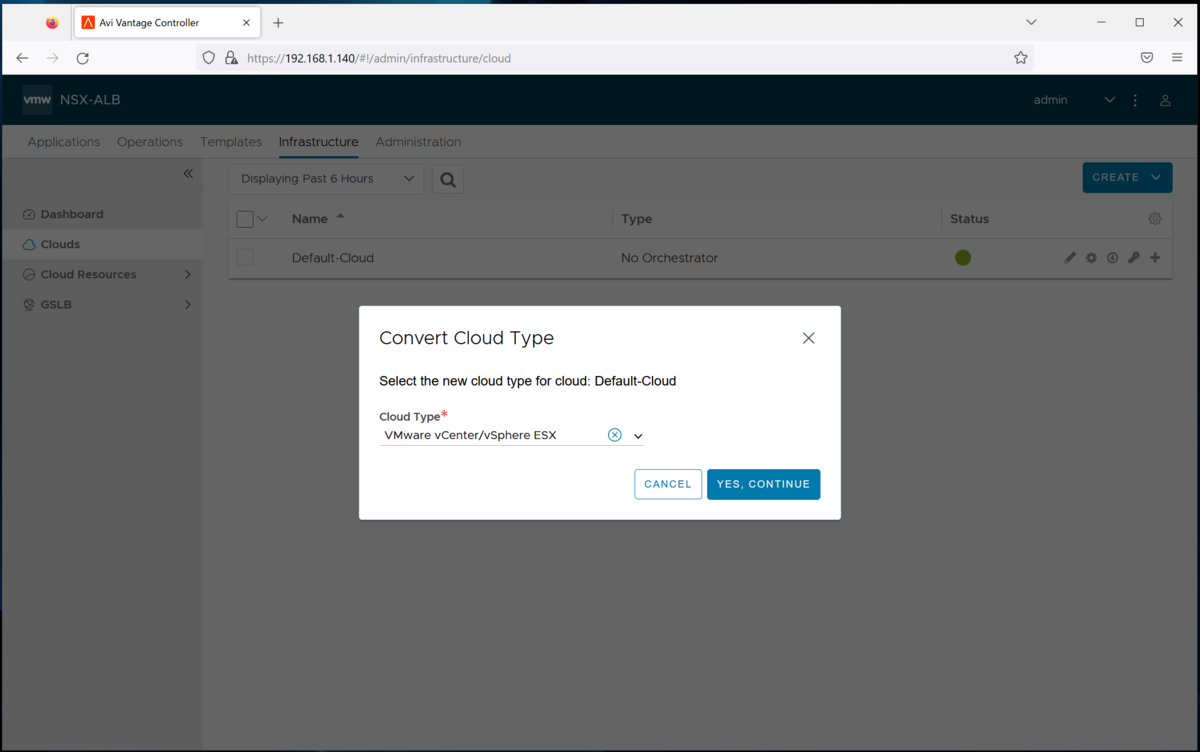Expand the GSLB chevron
Image resolution: width=1200 pixels, height=752 pixels.
coord(188,304)
